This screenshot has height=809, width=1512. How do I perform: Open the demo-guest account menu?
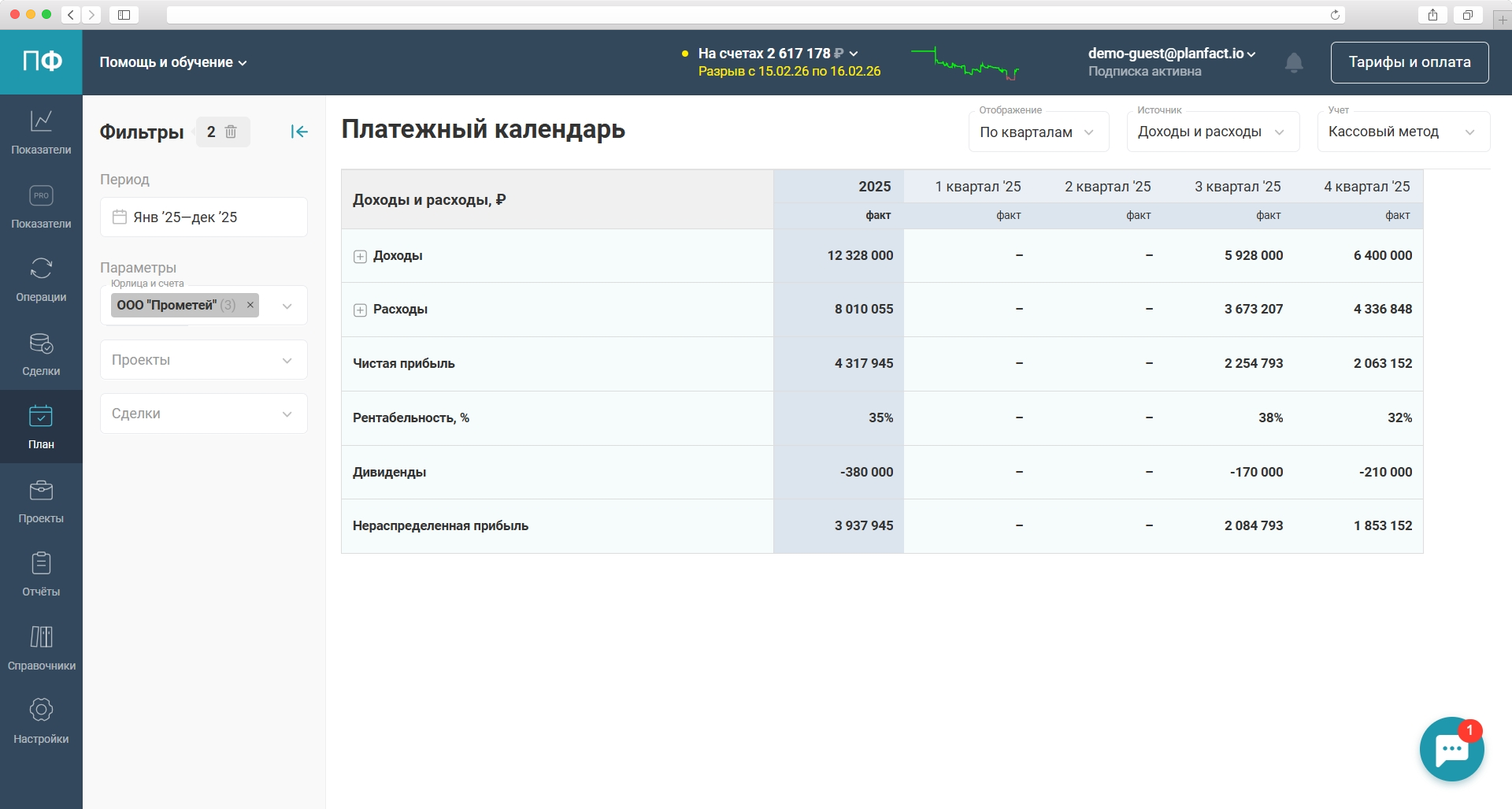click(x=1171, y=54)
